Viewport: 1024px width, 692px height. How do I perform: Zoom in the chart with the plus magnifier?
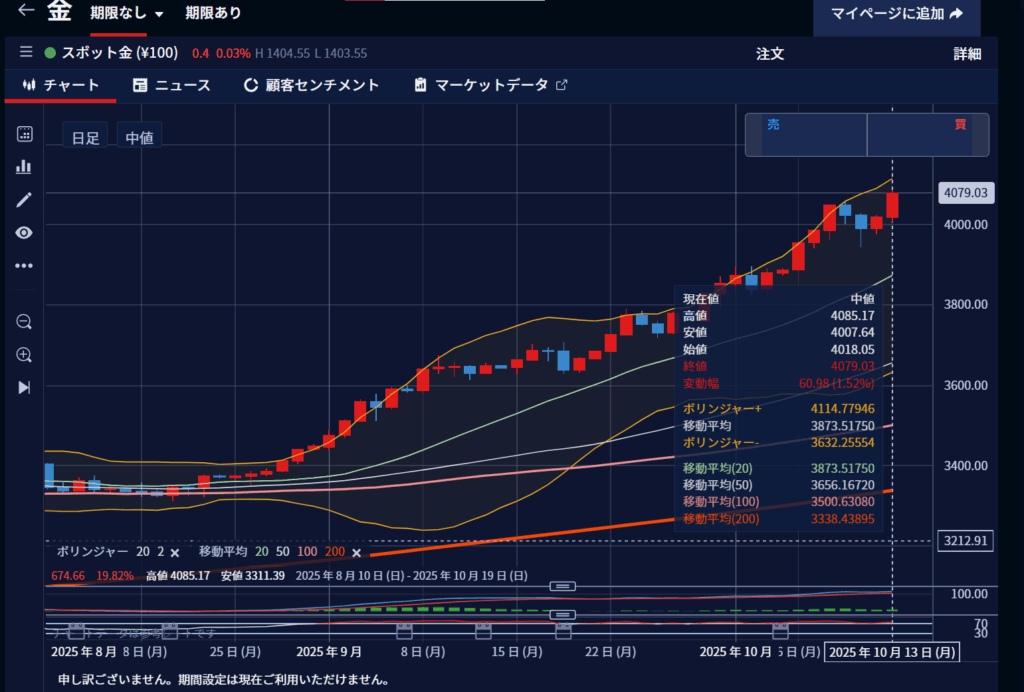click(24, 354)
